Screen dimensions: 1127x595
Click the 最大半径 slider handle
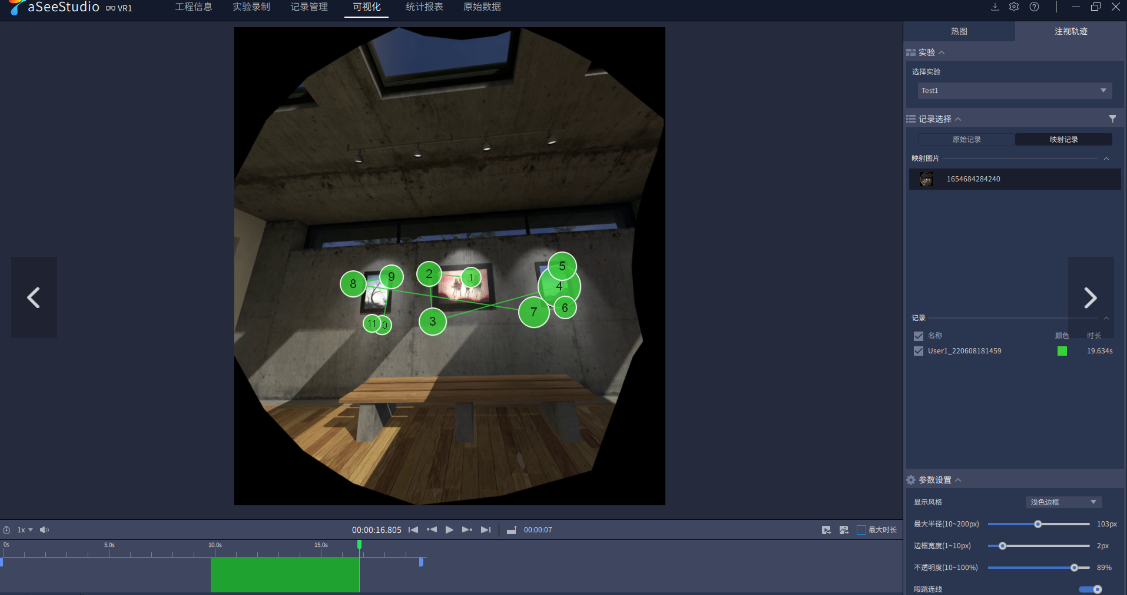(x=1038, y=524)
